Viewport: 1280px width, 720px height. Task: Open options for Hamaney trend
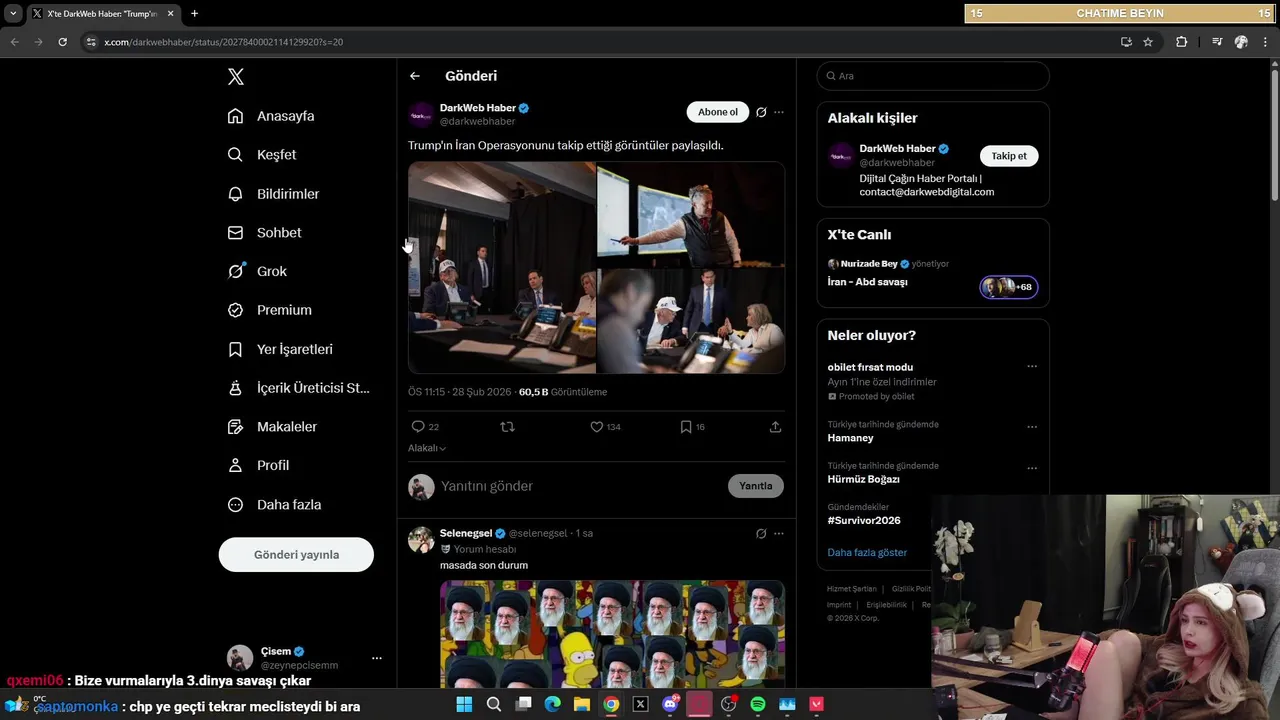pos(1032,427)
